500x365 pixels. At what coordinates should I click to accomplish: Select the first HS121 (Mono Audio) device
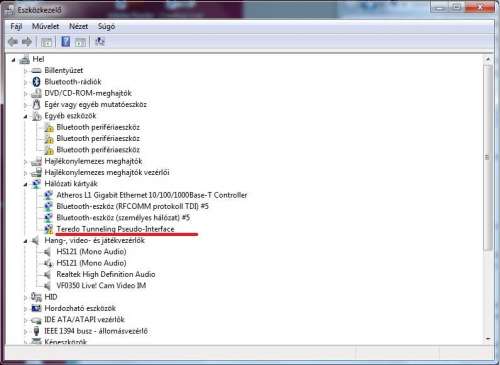91,252
